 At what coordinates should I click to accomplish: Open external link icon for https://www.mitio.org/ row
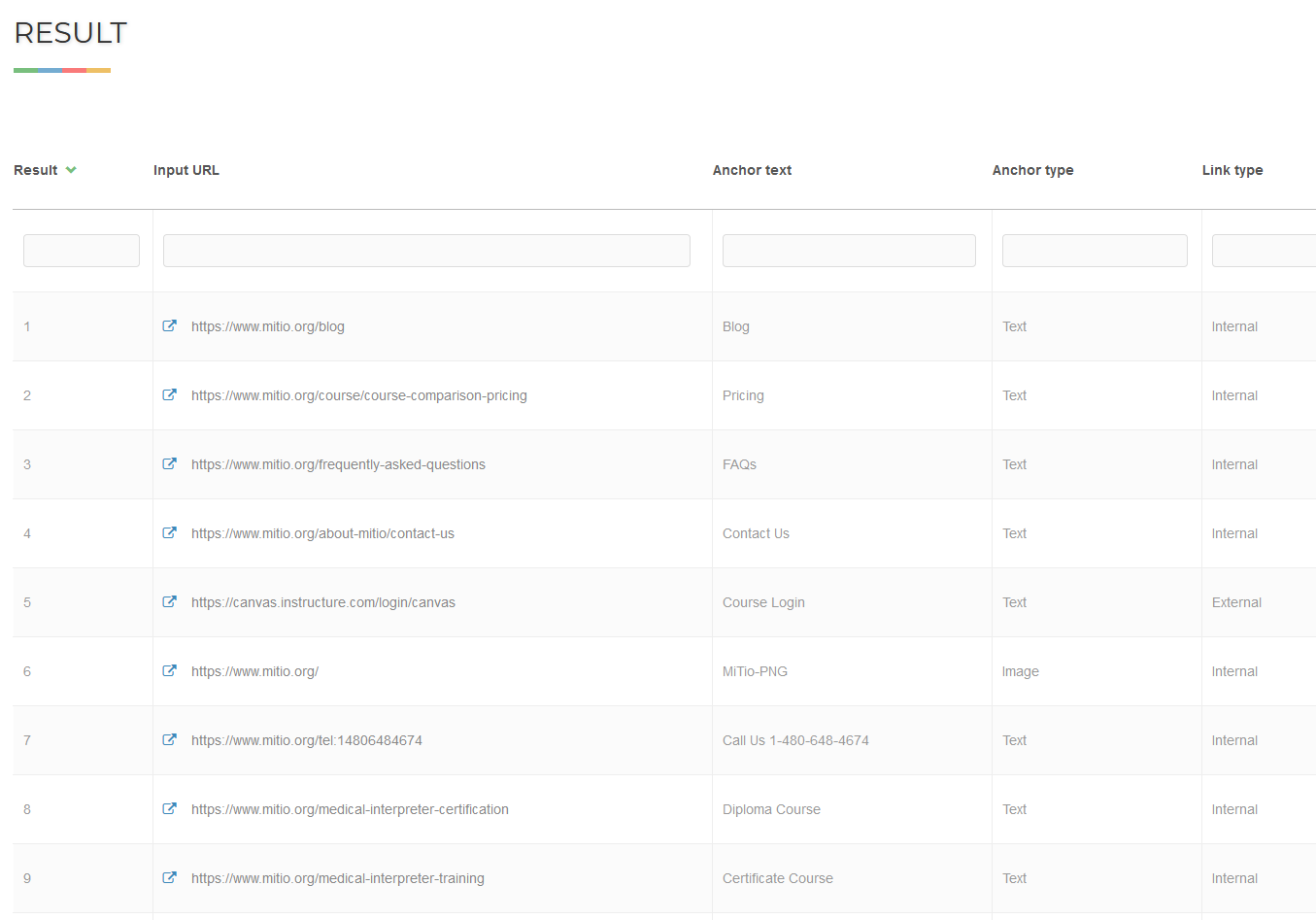pos(170,670)
